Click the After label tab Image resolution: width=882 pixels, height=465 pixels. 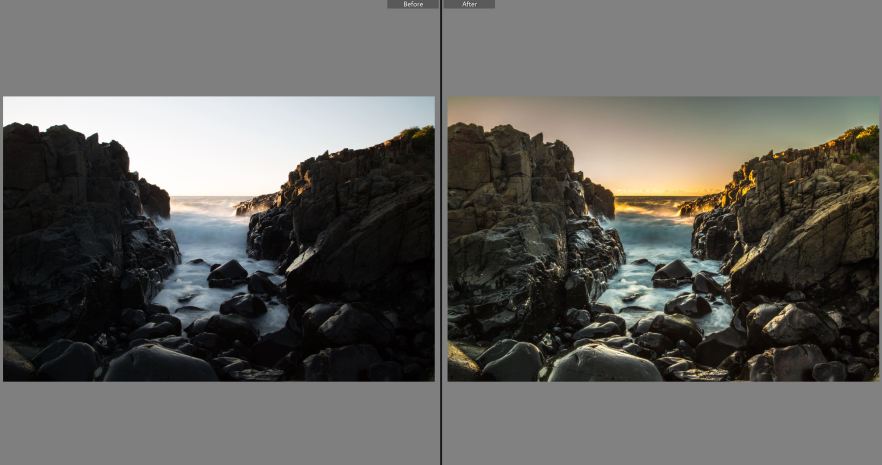pyautogui.click(x=468, y=4)
